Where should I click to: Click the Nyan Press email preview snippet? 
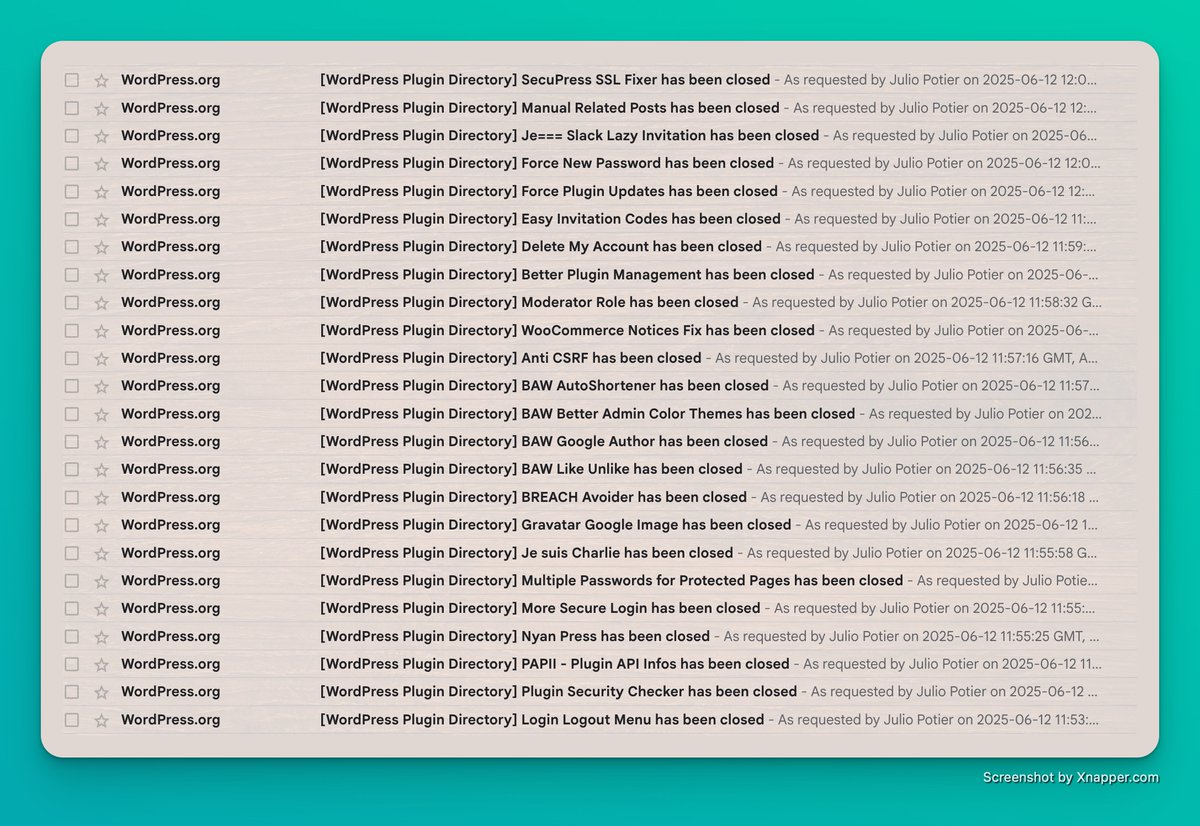912,636
